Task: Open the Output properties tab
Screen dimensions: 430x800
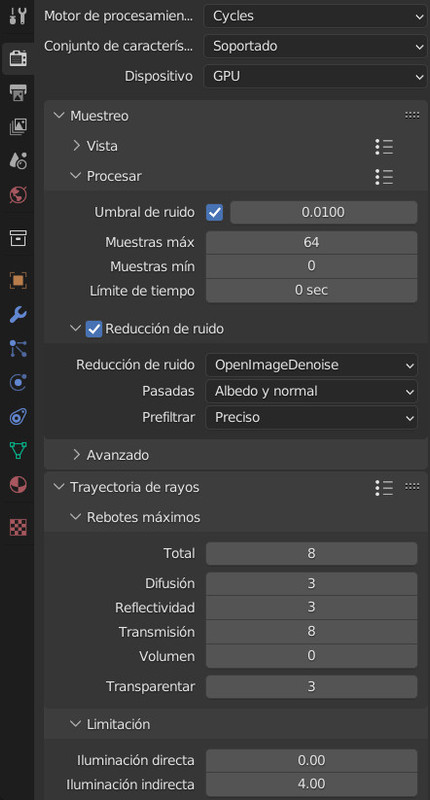Action: point(18,93)
